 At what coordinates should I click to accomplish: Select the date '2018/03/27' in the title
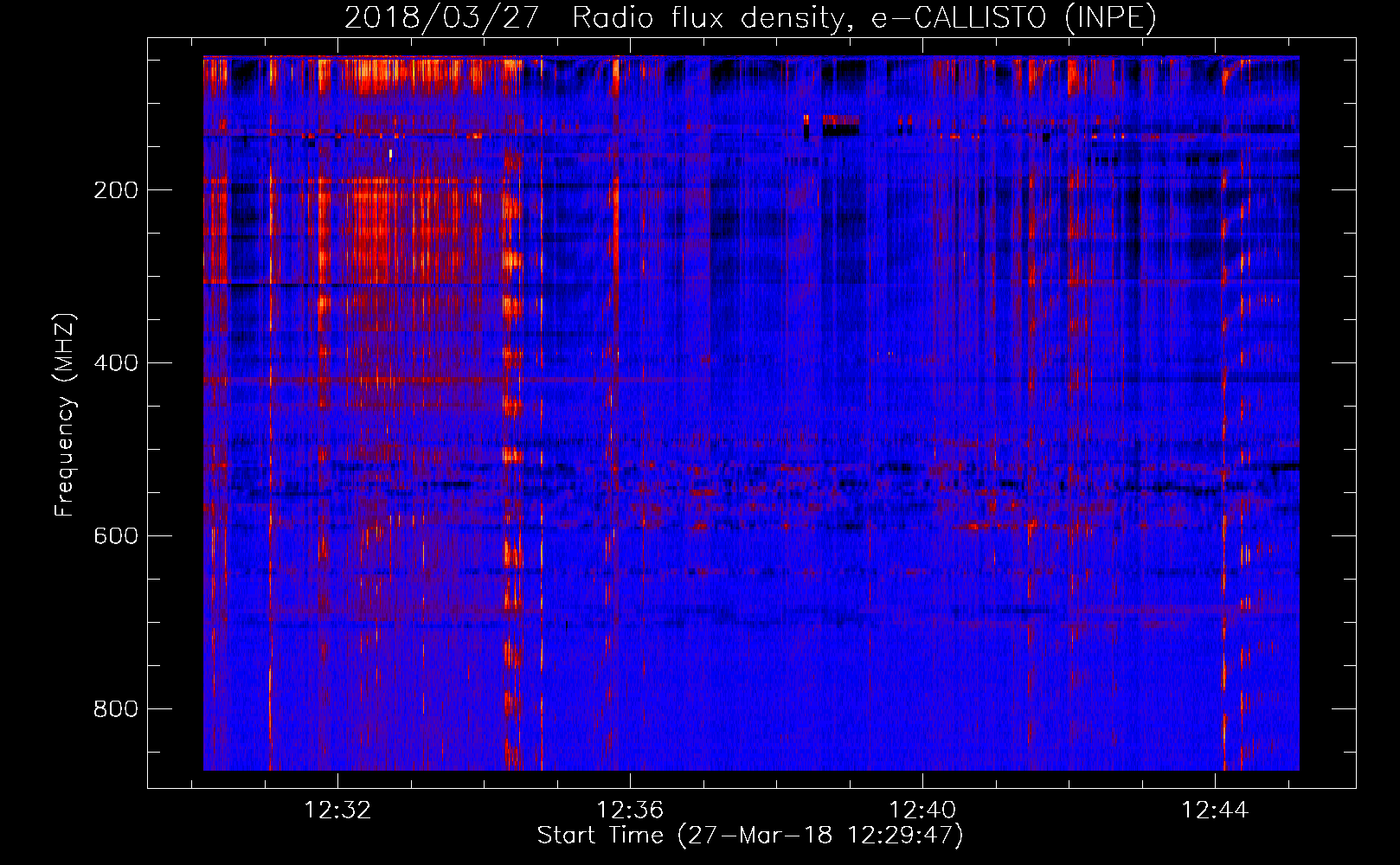click(442, 18)
